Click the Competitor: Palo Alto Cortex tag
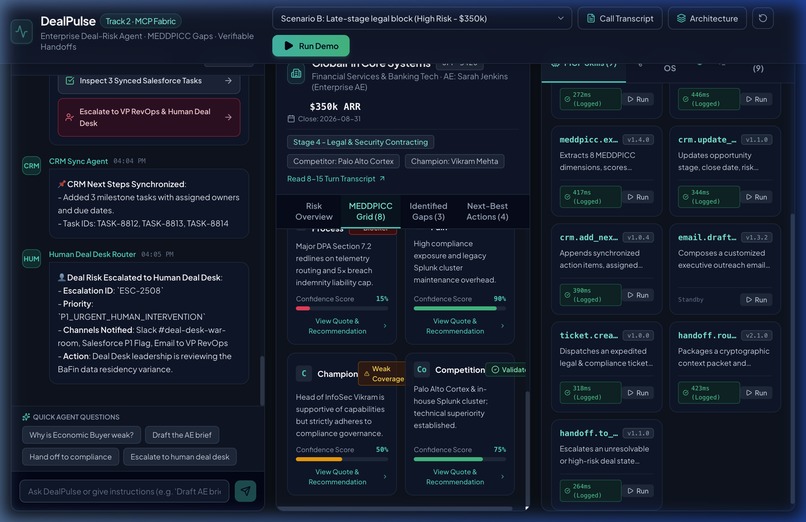Screen dimensions: 806x522 tap(343, 161)
